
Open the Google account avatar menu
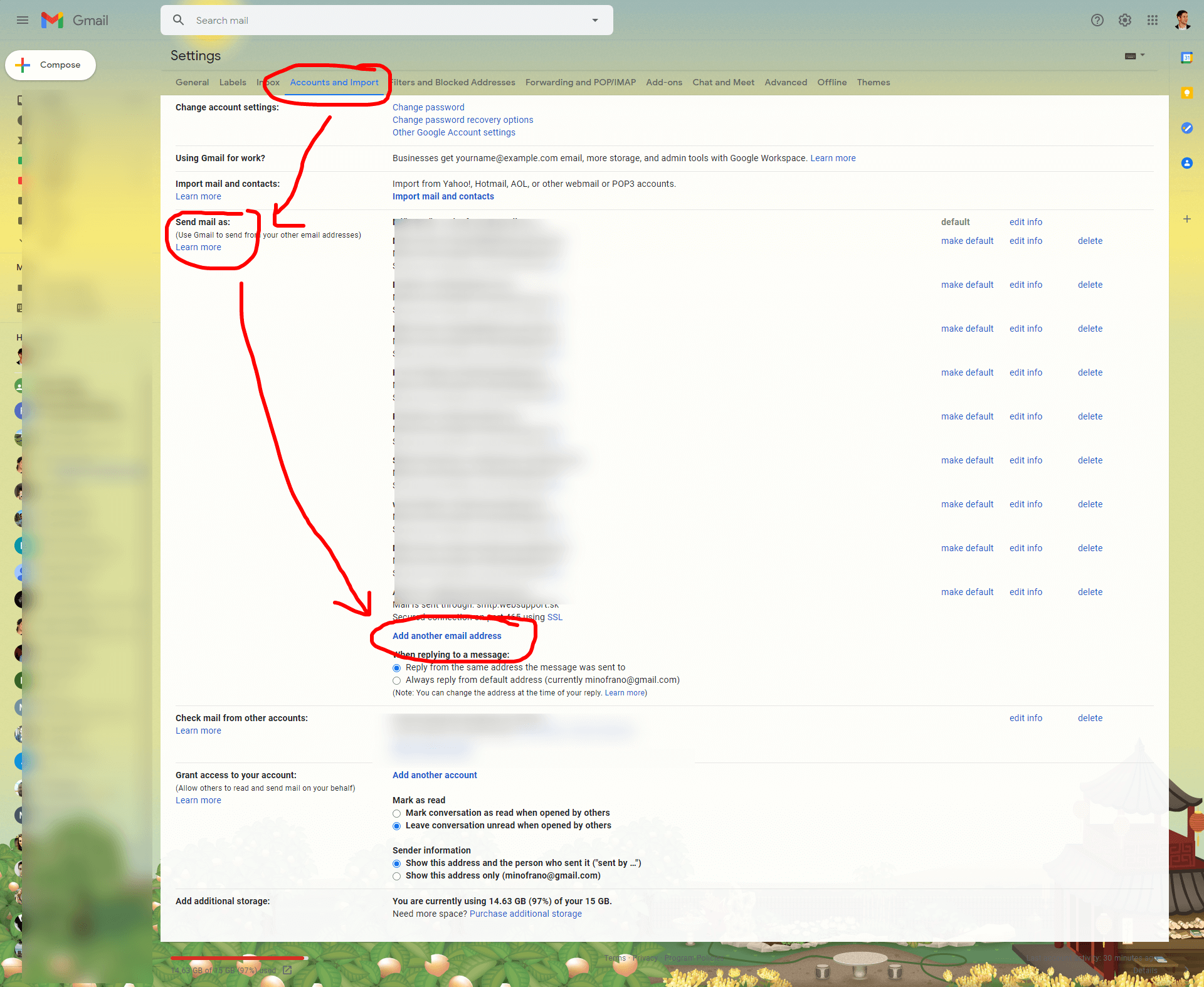point(1183,20)
